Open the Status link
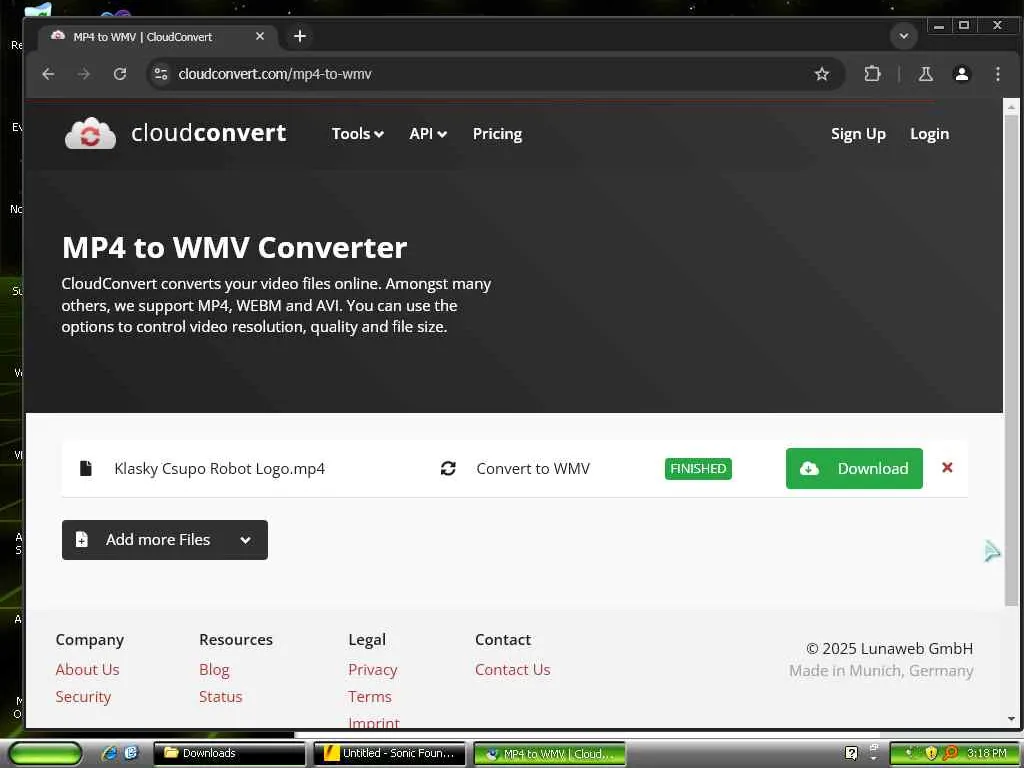Viewport: 1024px width, 768px height. pos(221,697)
